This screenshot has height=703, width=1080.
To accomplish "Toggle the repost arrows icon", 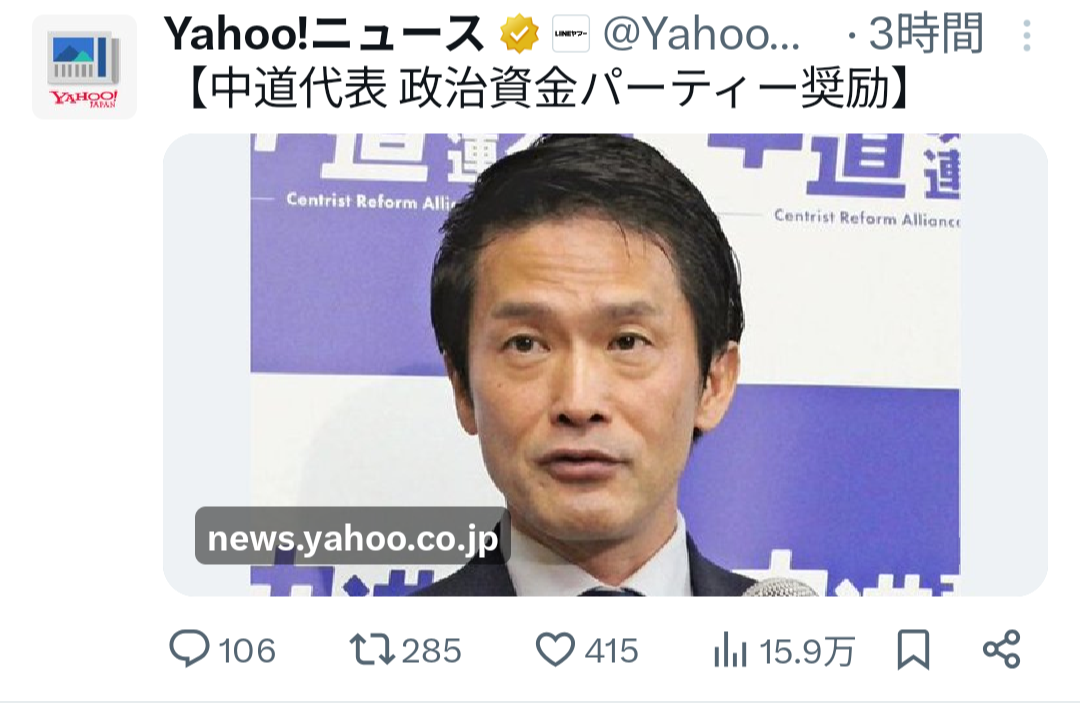I will [372, 649].
